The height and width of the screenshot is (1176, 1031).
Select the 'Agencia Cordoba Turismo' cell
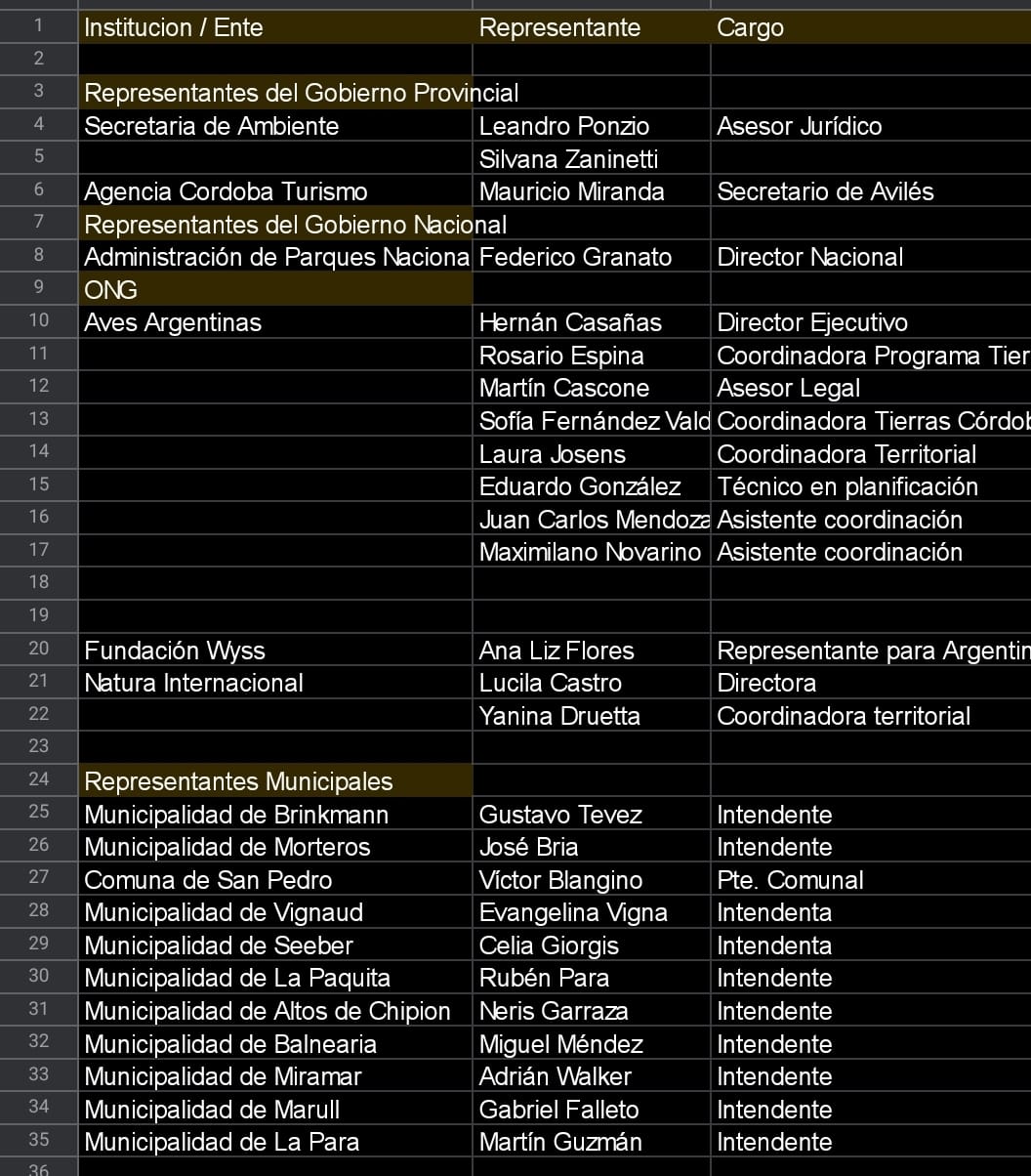pyautogui.click(x=275, y=191)
